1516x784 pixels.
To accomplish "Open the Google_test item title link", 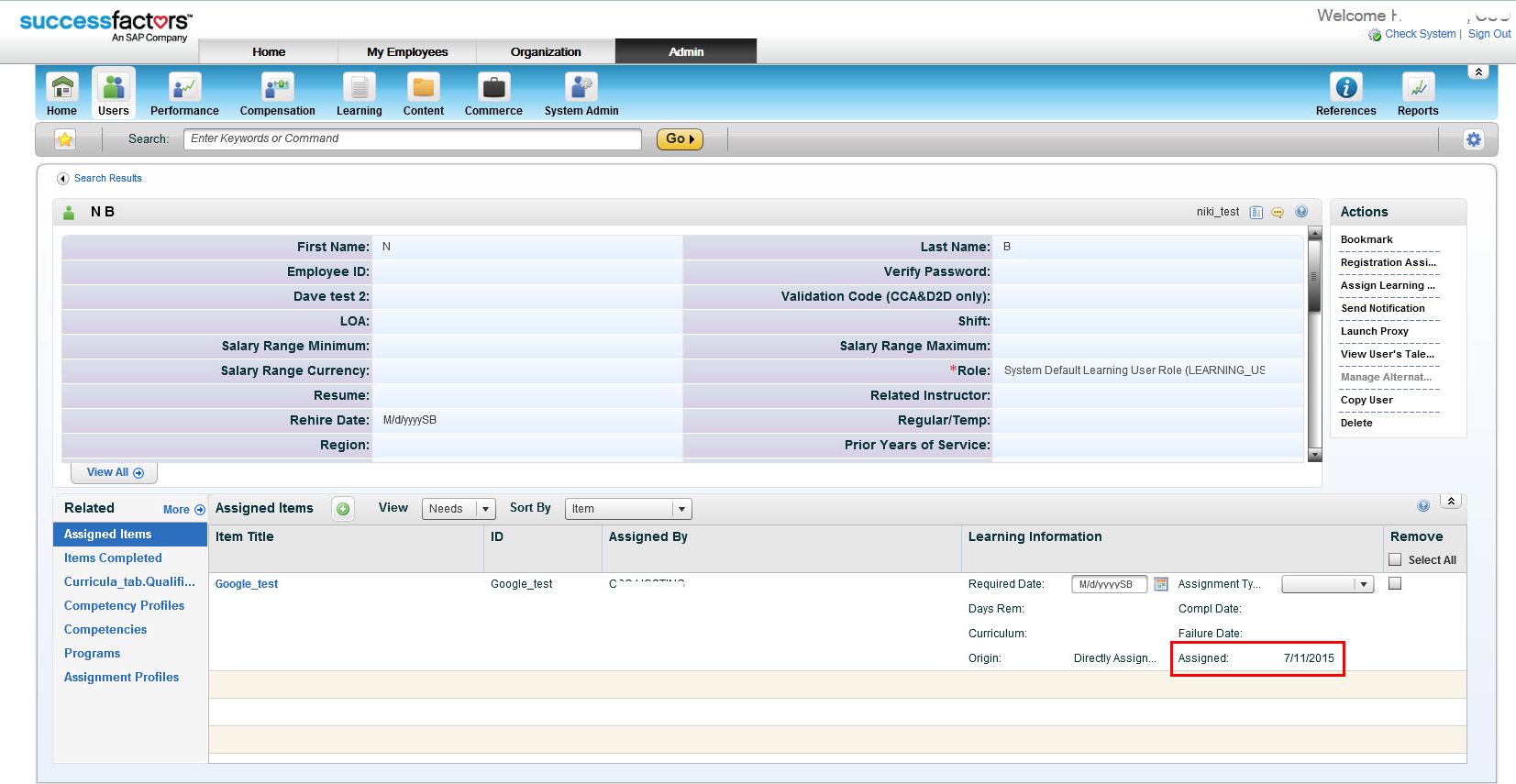I will (246, 584).
